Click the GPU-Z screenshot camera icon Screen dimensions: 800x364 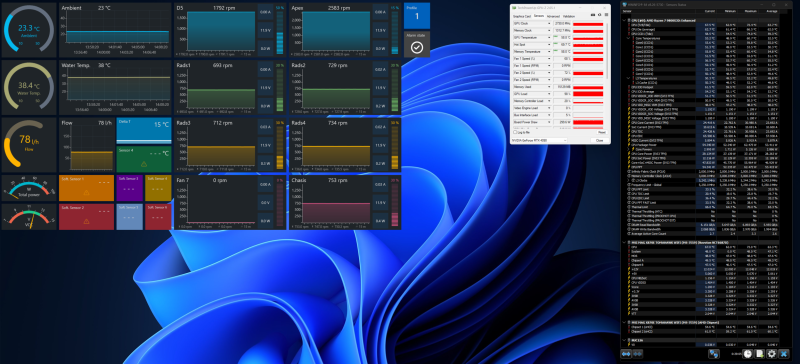(593, 15)
